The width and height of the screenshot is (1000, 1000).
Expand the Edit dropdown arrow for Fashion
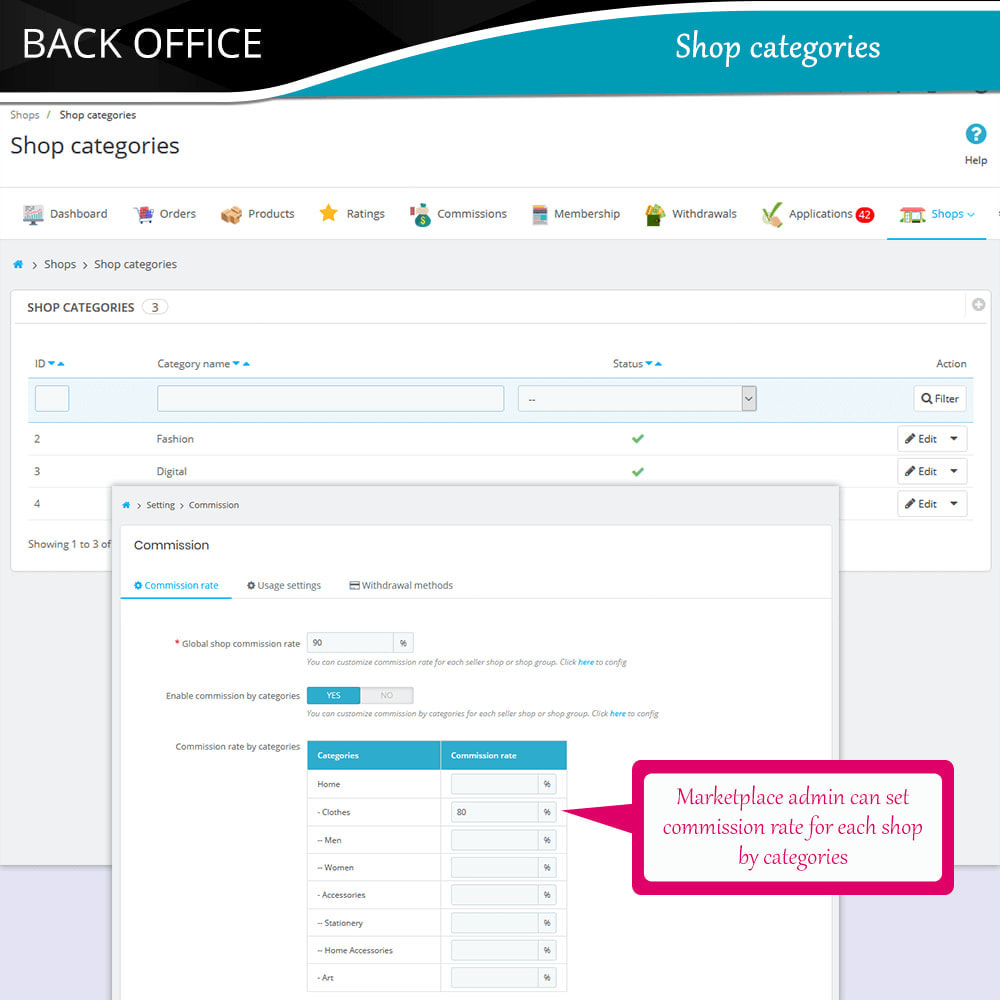(x=953, y=439)
